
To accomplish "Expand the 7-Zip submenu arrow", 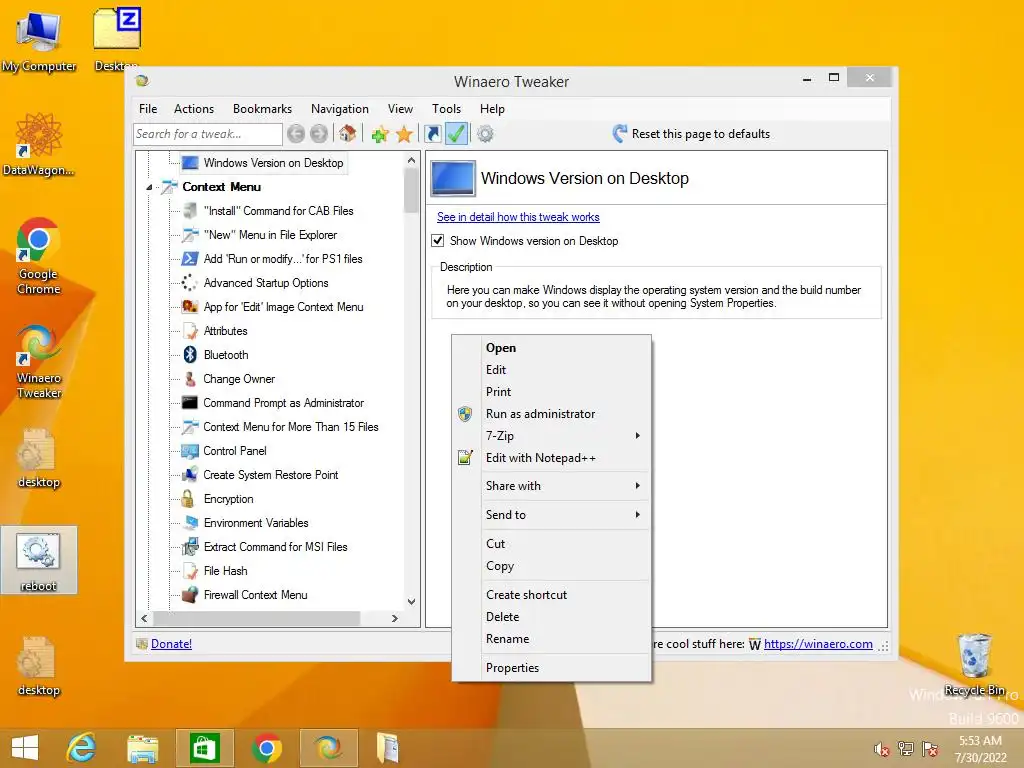I will point(637,436).
